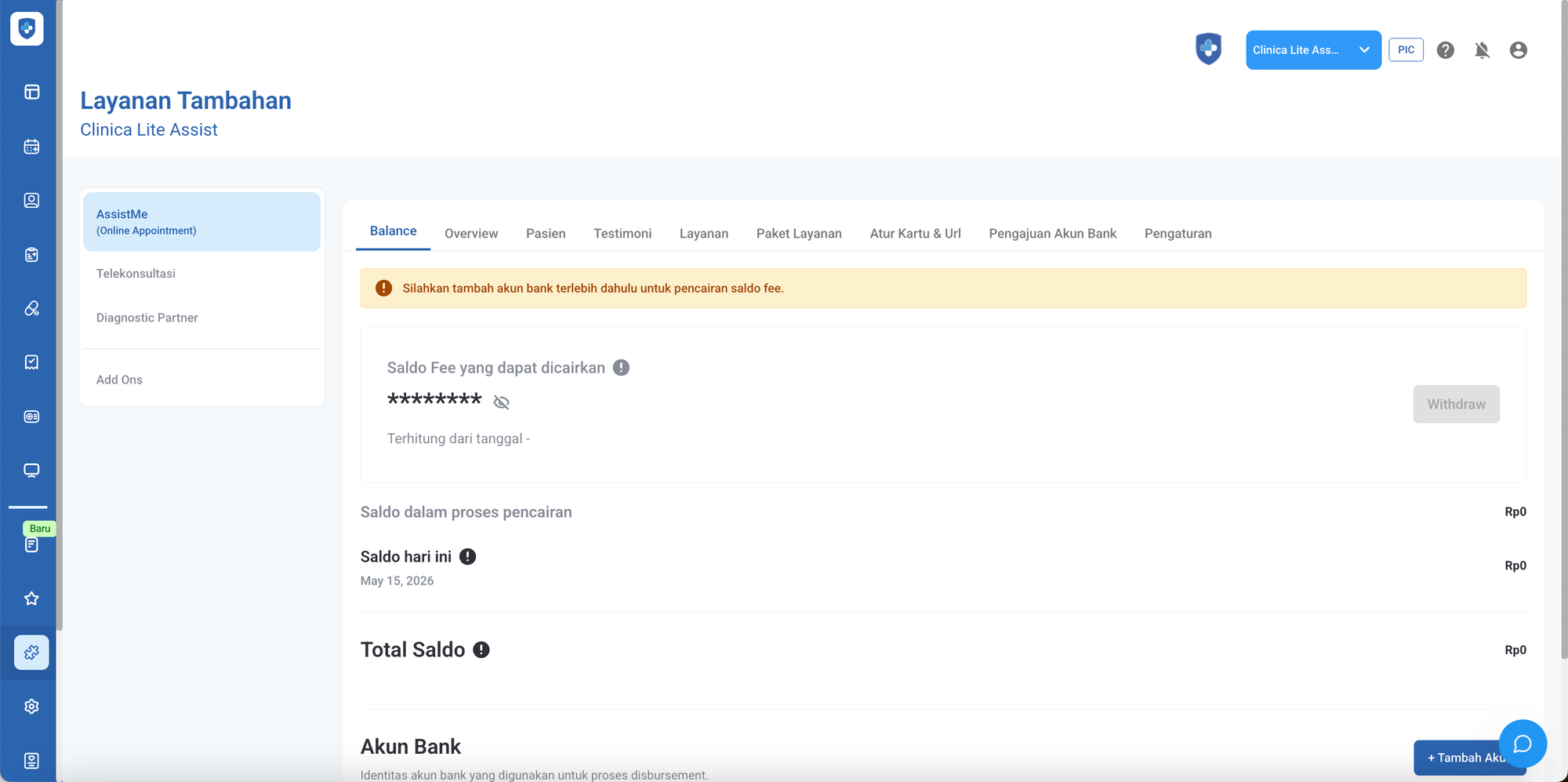Open the user account avatar icon

click(1519, 50)
